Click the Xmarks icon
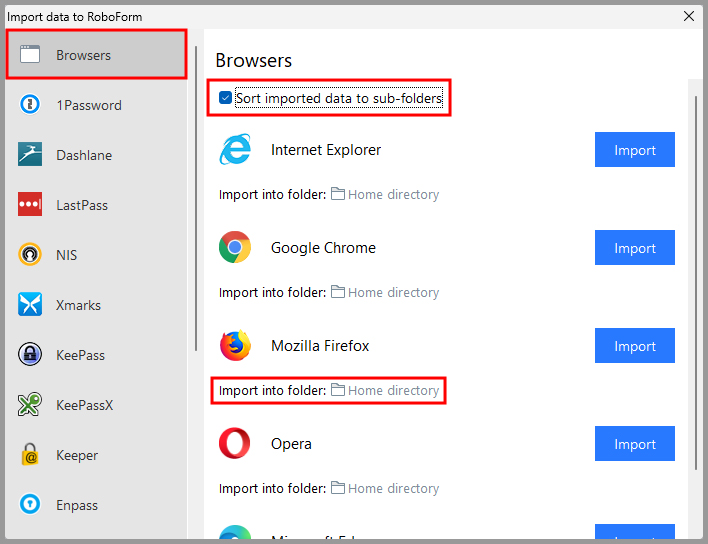 point(30,305)
